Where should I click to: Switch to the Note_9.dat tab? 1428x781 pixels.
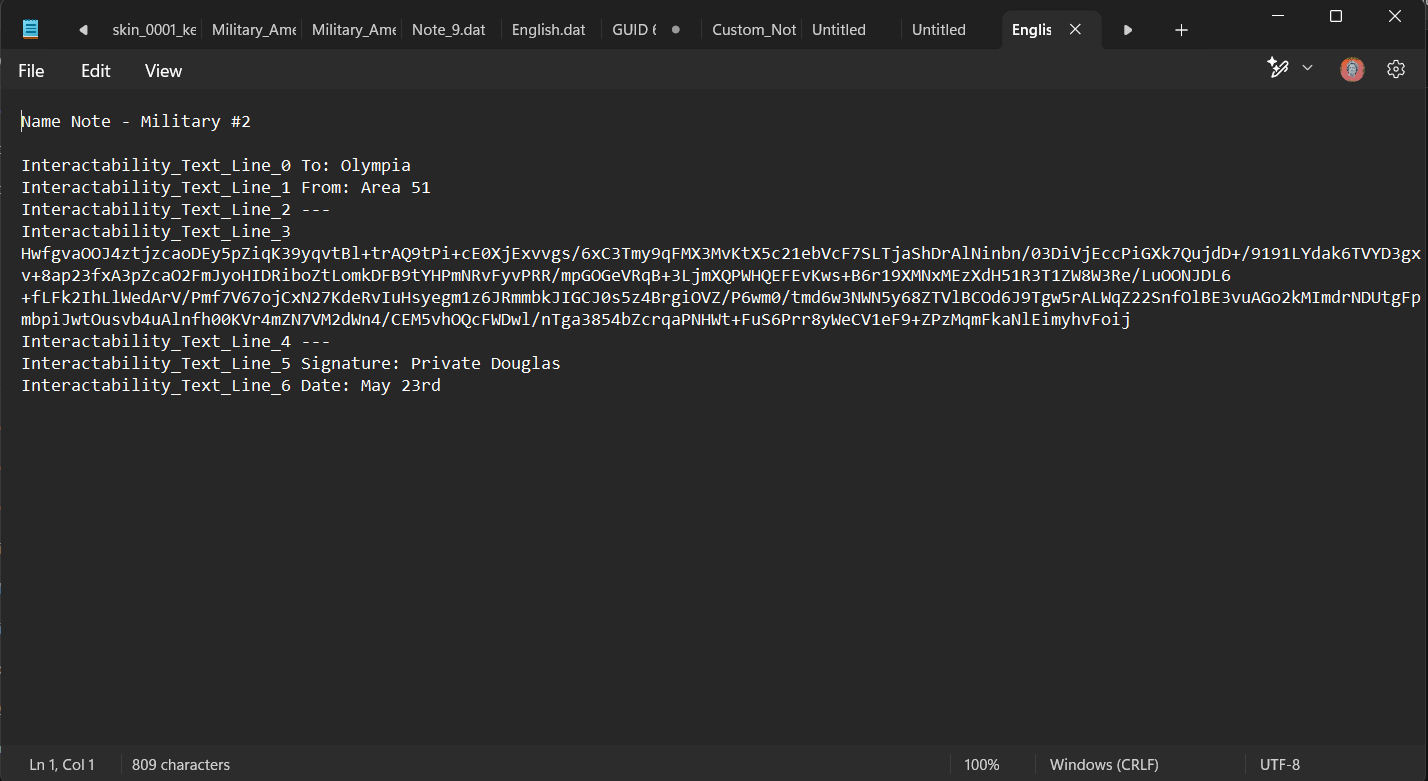[x=448, y=30]
